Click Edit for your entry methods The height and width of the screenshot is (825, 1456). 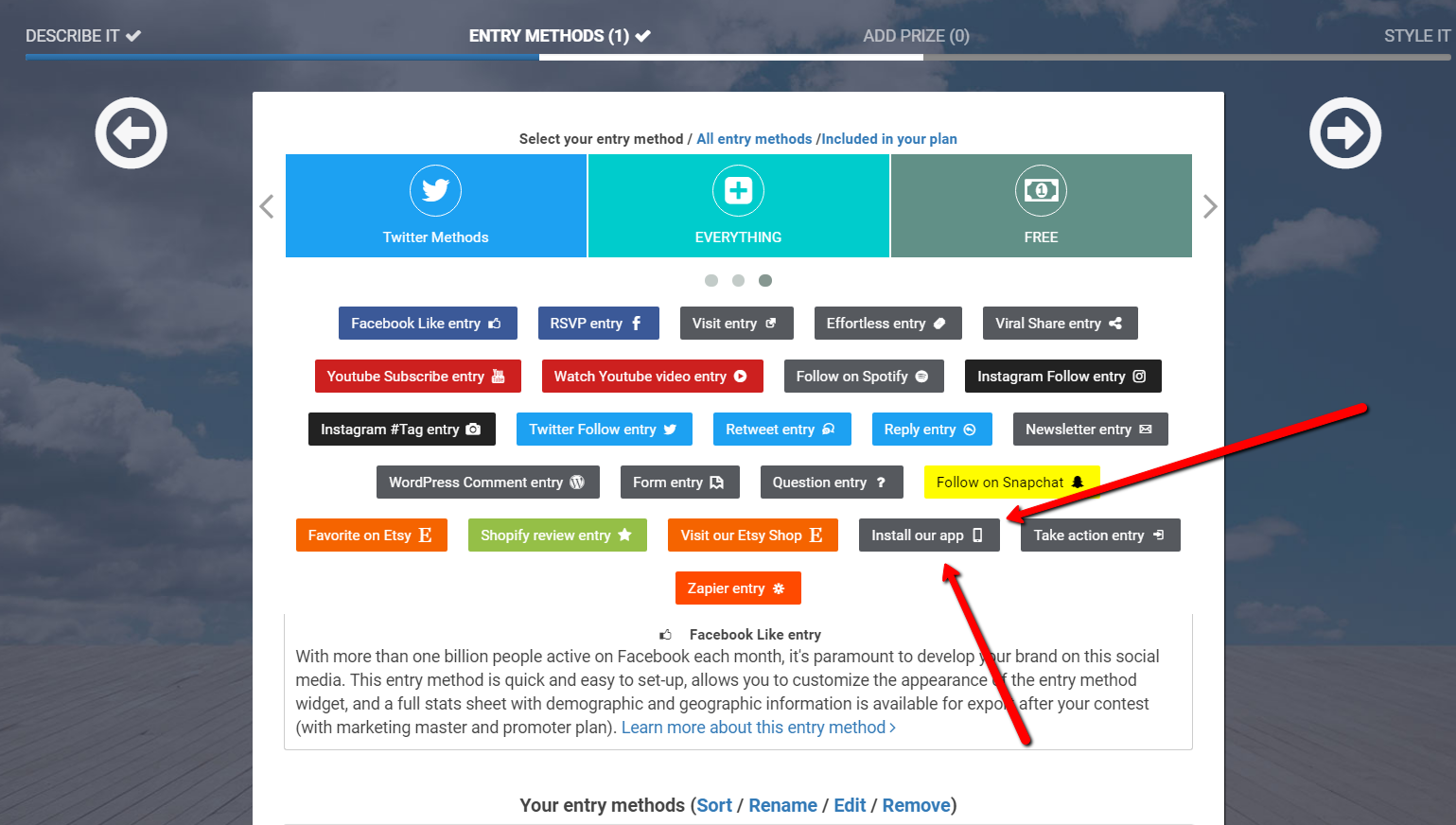[x=850, y=805]
